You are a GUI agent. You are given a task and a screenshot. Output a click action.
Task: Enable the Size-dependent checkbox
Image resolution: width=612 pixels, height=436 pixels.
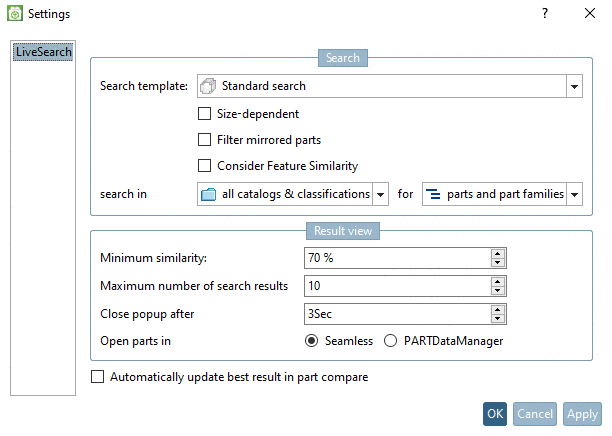coord(205,114)
